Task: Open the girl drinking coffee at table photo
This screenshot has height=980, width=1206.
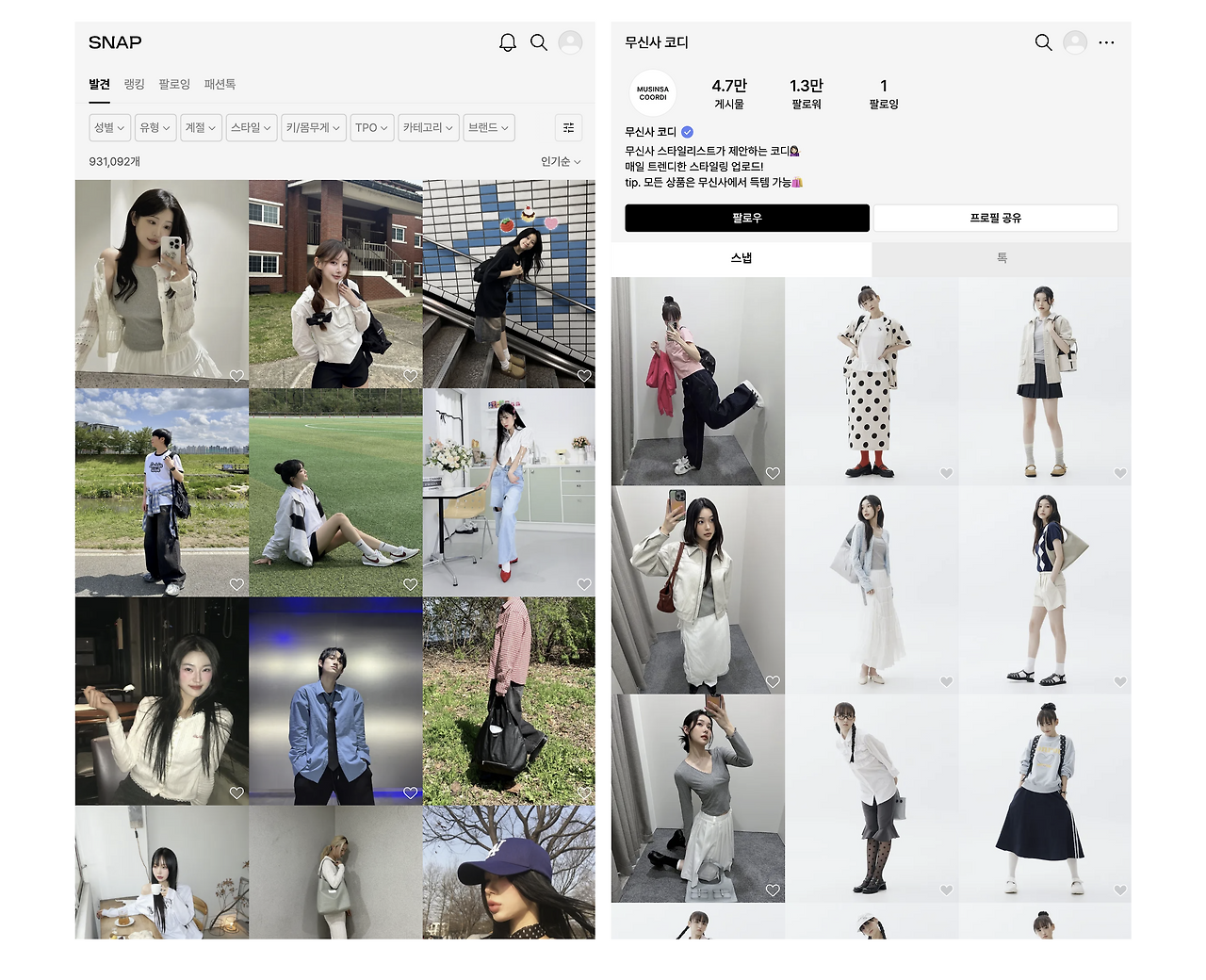Action: coord(162,873)
